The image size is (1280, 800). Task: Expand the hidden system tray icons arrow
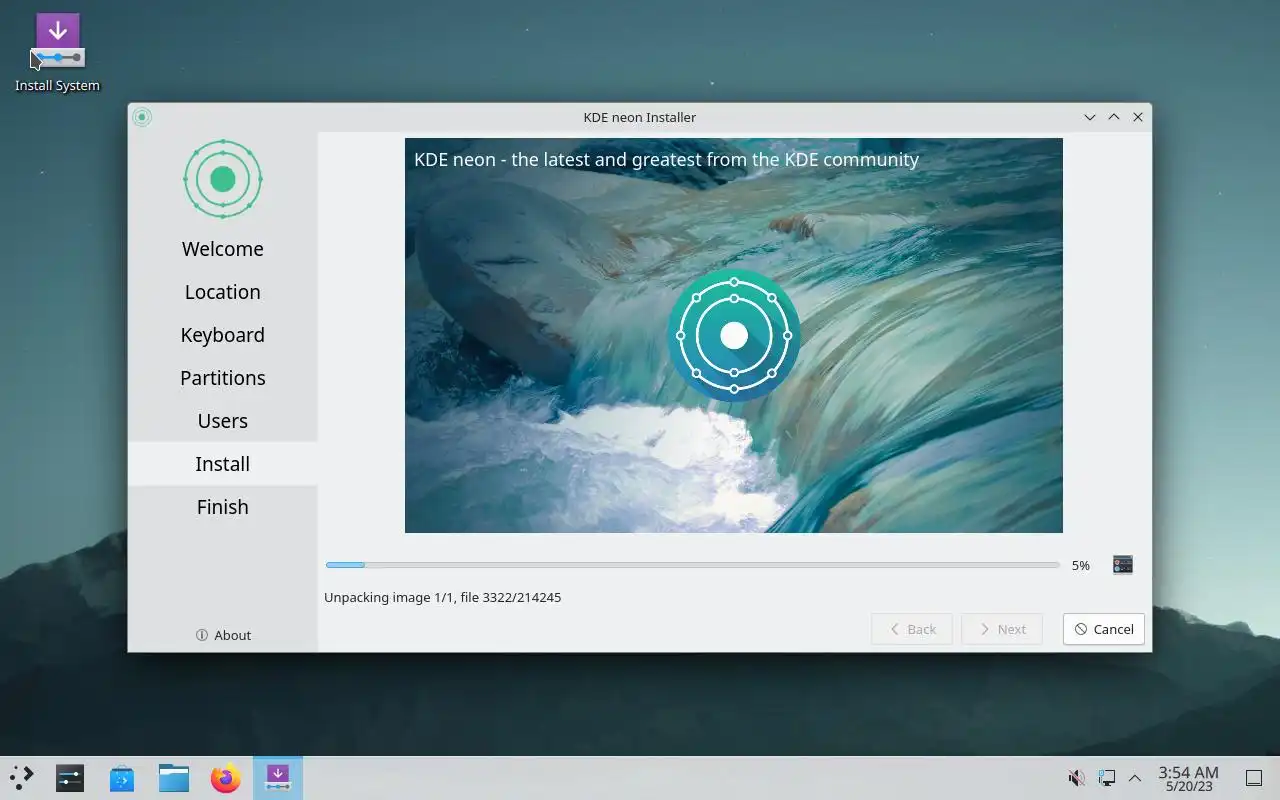coord(1135,778)
